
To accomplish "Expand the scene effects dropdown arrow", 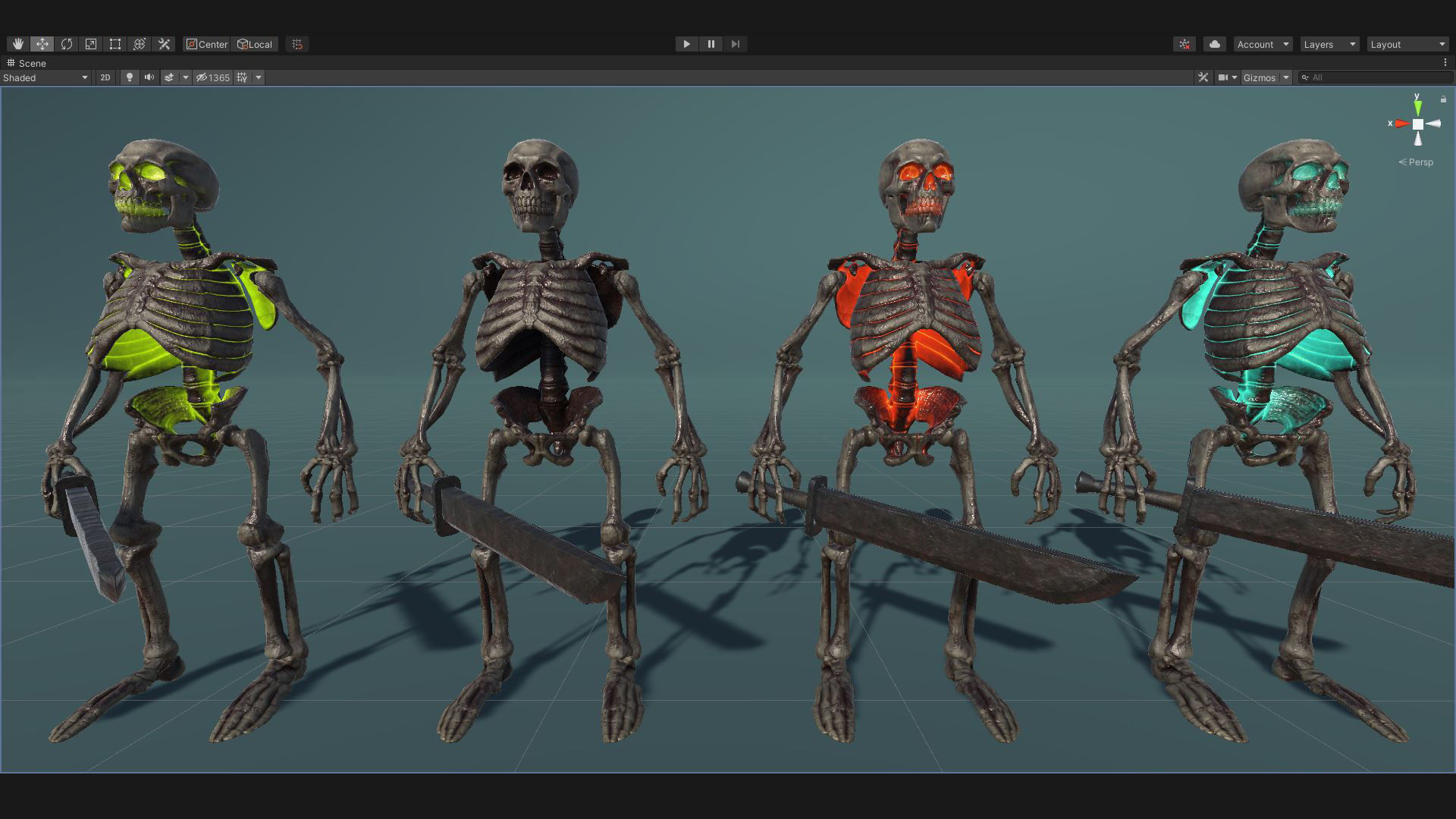I will 185,77.
